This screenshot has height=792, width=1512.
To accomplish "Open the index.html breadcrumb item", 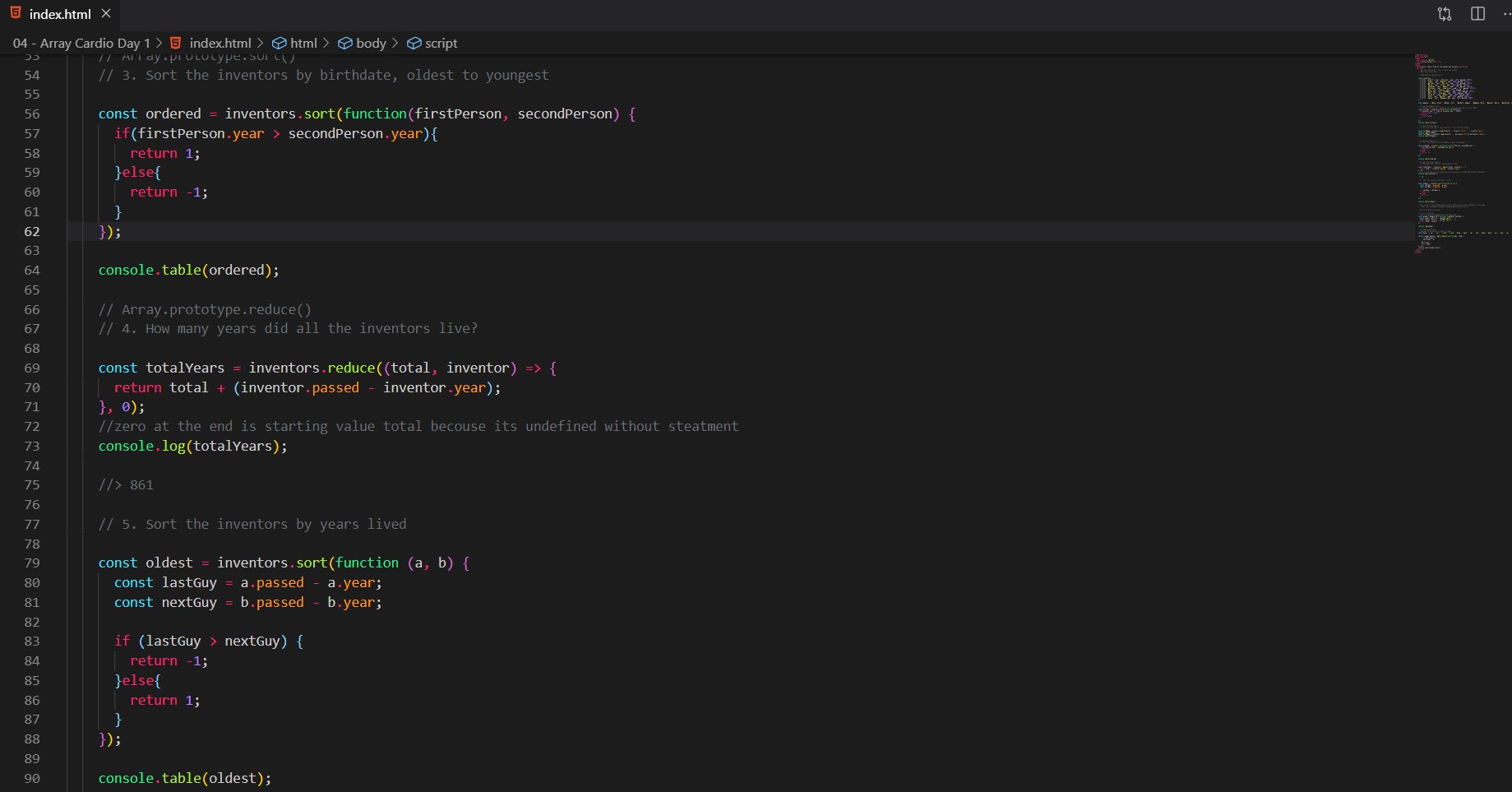I will [x=220, y=43].
